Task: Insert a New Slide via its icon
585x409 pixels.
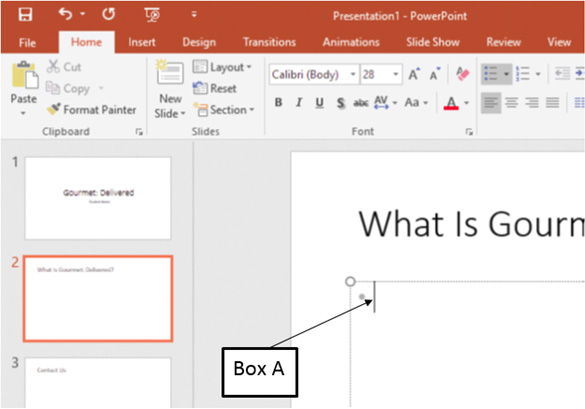Action: [x=170, y=72]
